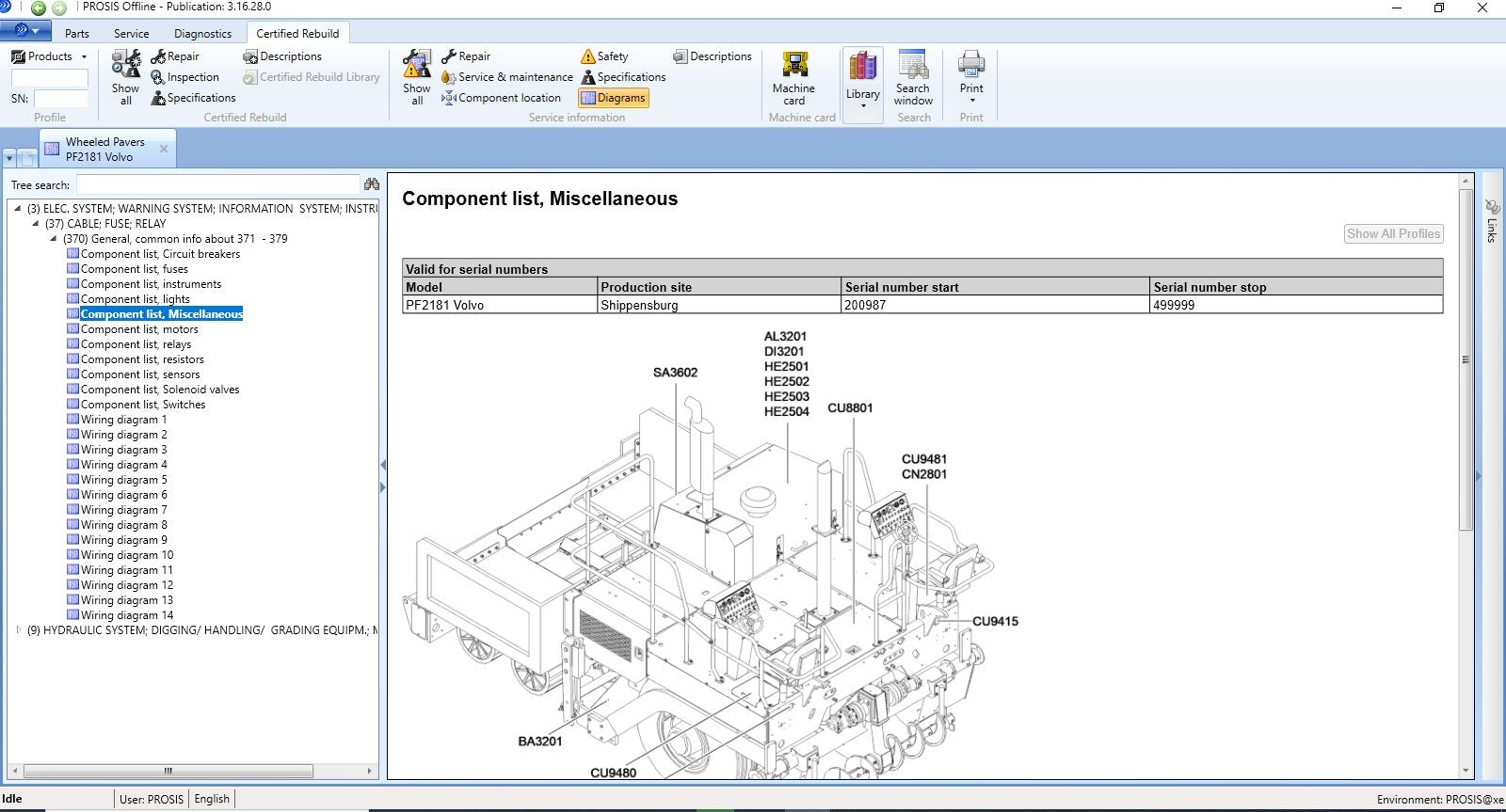Screen dimensions: 1506x812
Task: Open Wiring diagram 1
Action: [124, 420]
